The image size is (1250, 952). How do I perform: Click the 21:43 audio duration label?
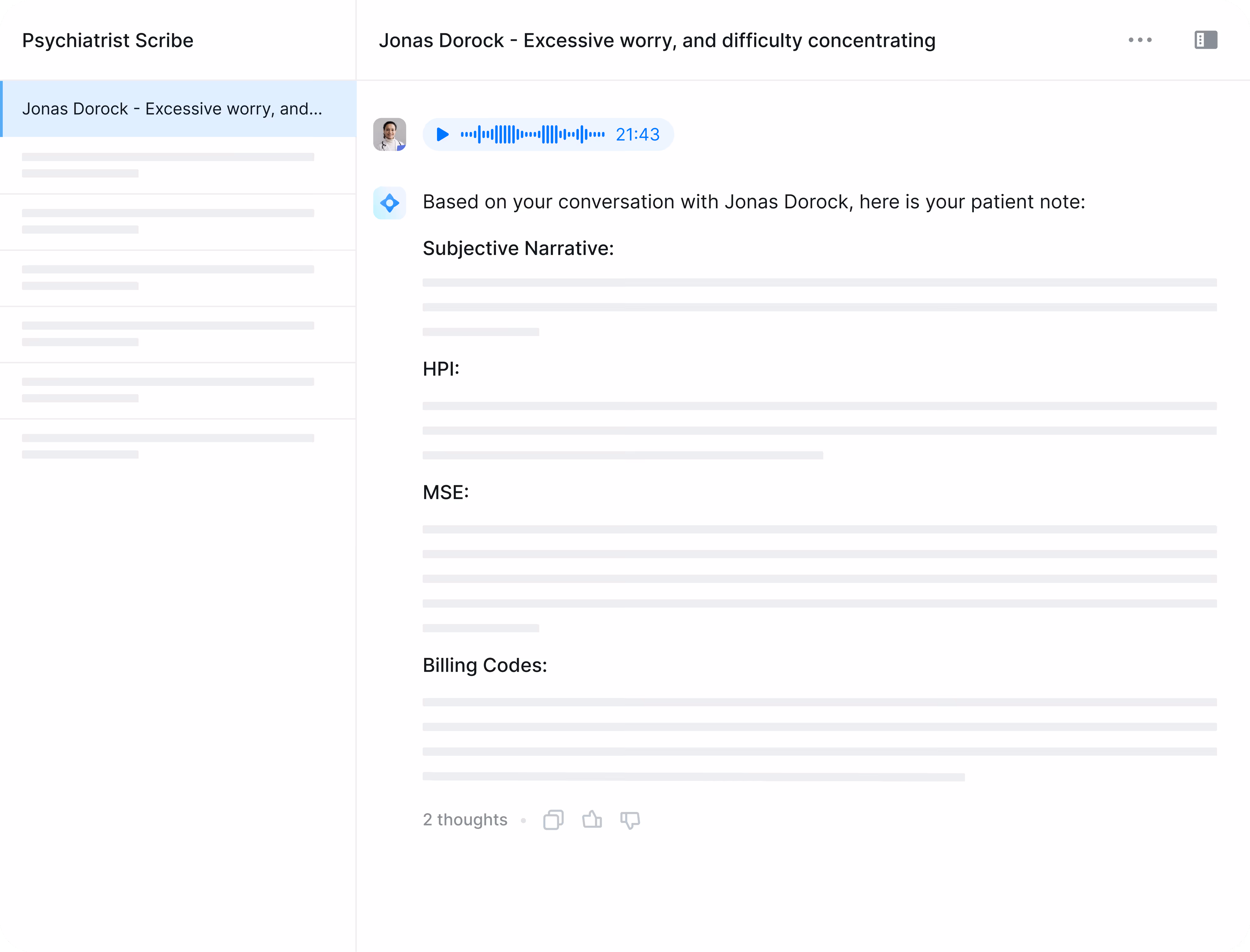pyautogui.click(x=637, y=134)
